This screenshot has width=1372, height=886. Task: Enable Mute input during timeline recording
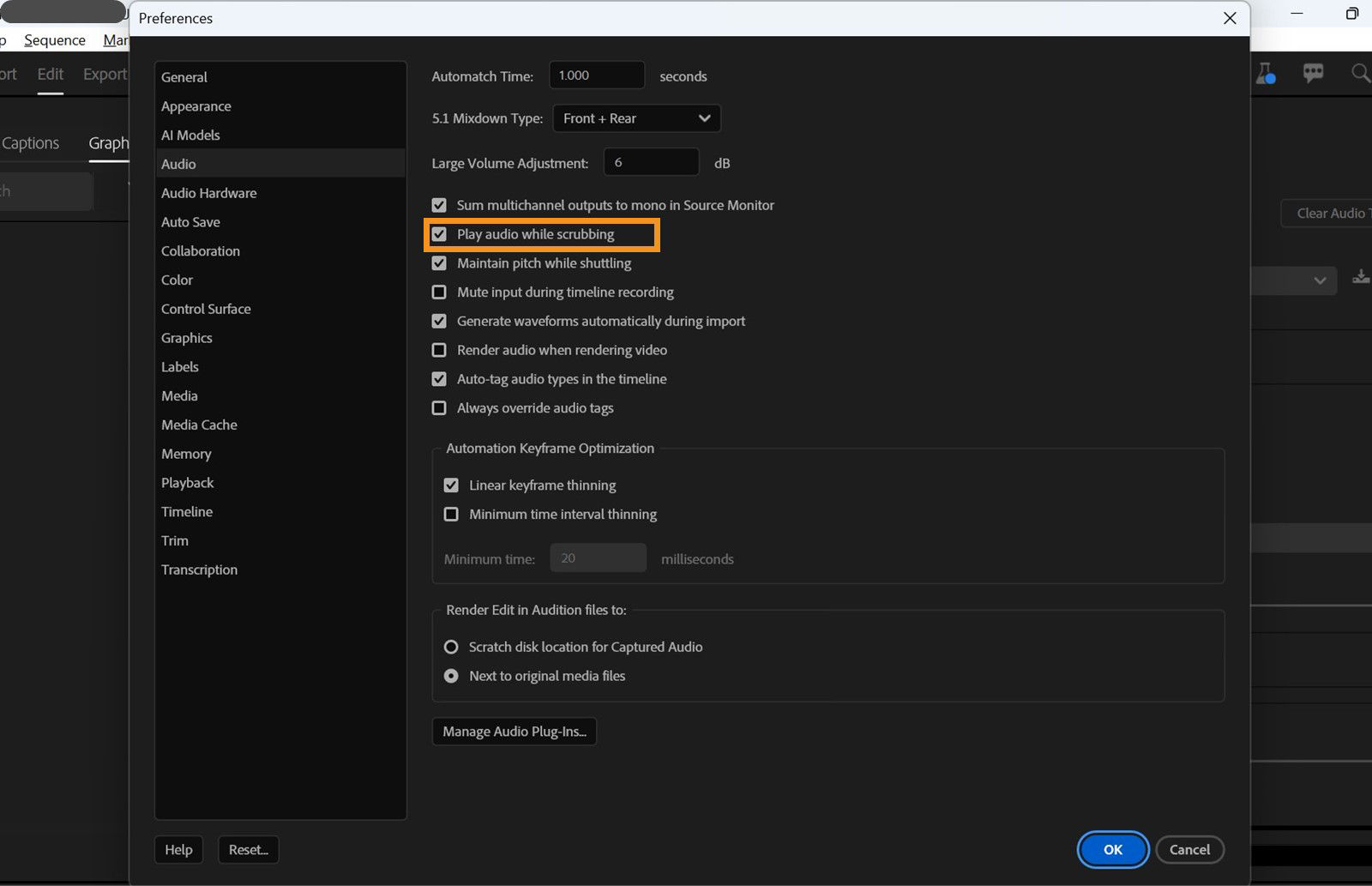click(439, 292)
